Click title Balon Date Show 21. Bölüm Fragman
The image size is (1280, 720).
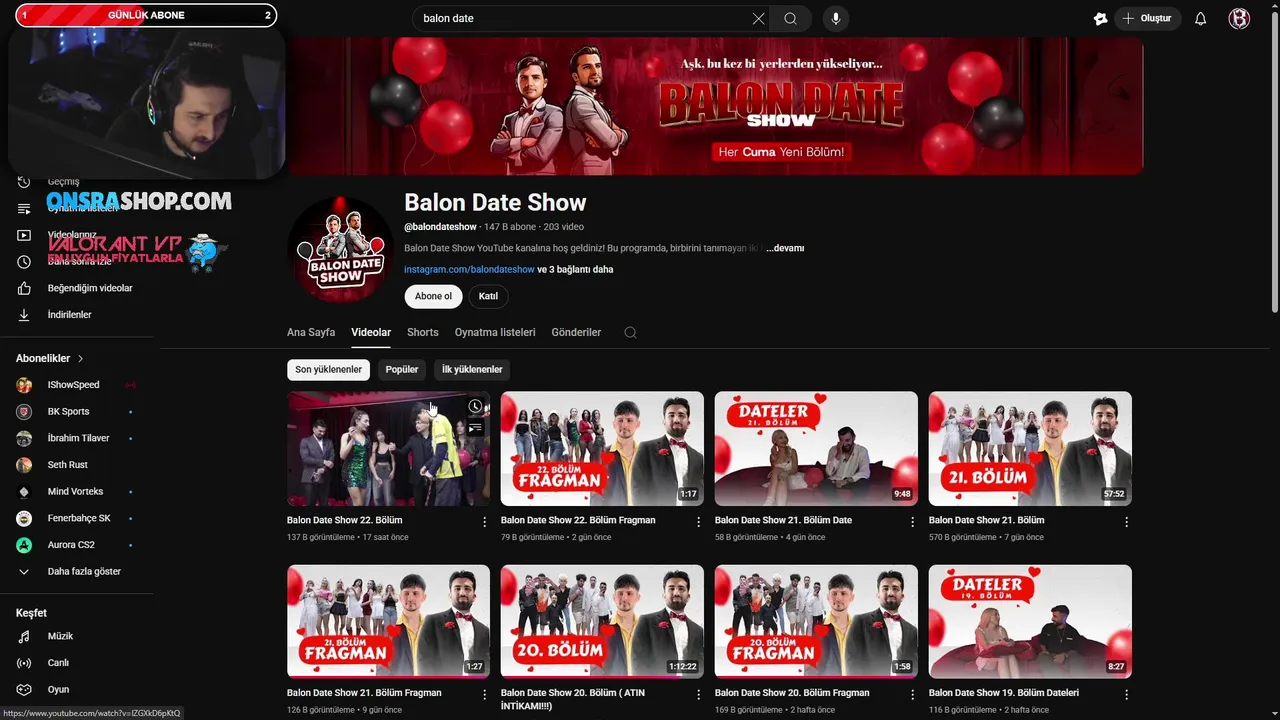tap(364, 692)
